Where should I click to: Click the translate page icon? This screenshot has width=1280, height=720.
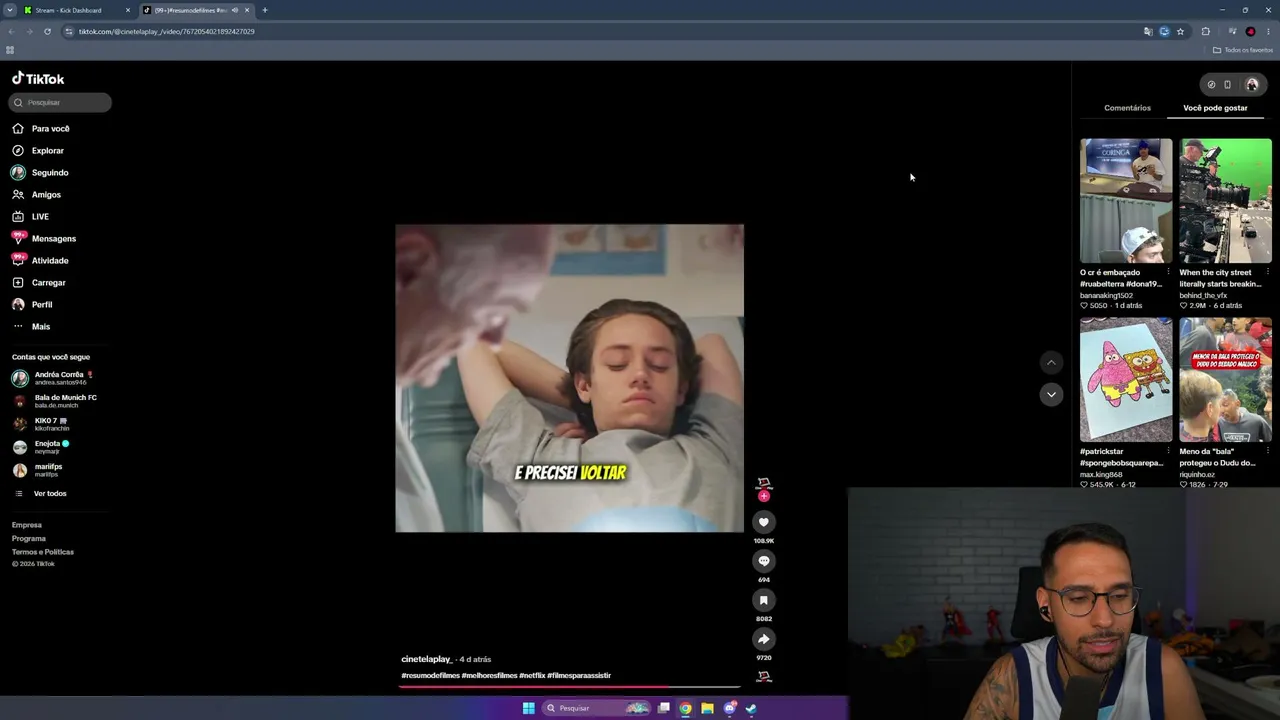pos(1148,31)
